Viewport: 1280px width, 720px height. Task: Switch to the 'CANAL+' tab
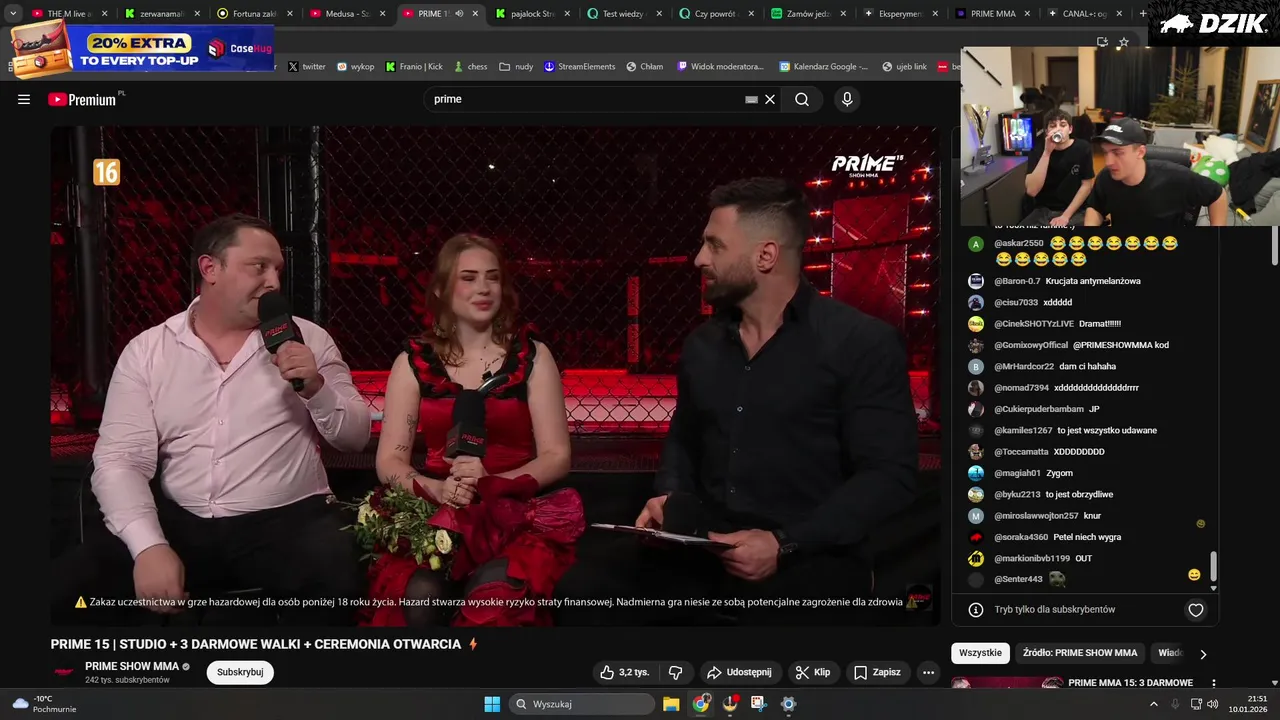pyautogui.click(x=1084, y=14)
